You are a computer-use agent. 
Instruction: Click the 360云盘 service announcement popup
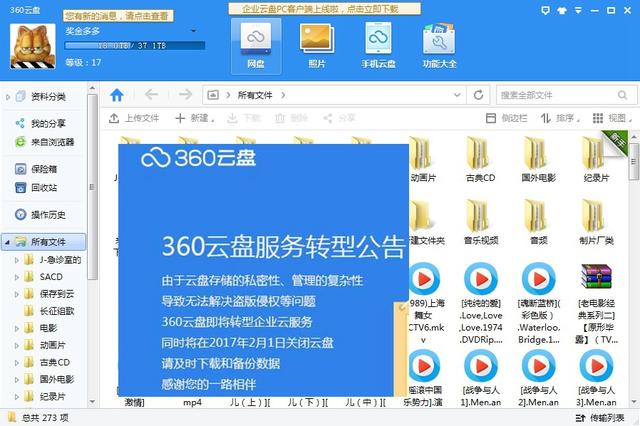tap(263, 270)
